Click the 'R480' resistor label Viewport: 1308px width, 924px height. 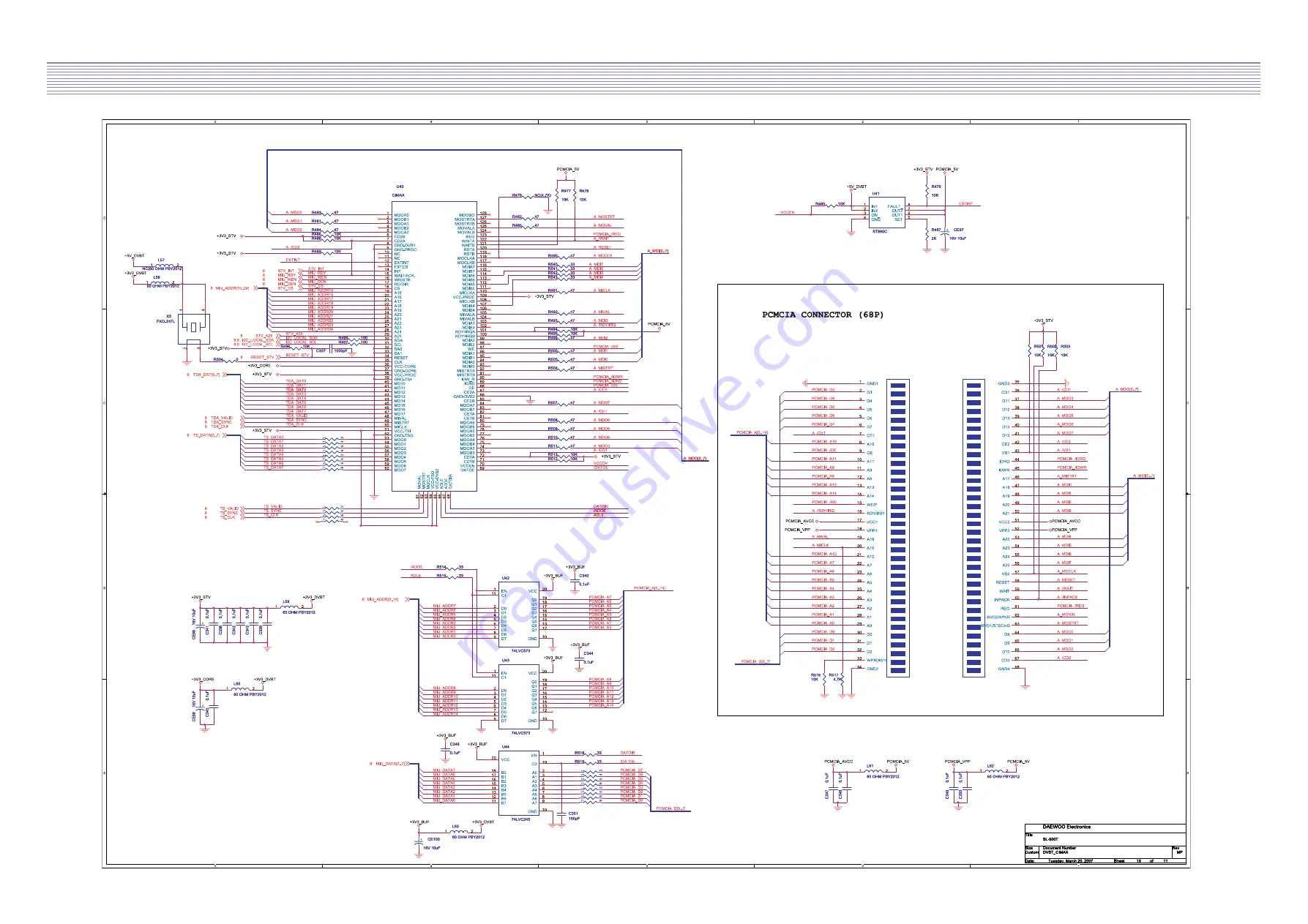(x=821, y=204)
